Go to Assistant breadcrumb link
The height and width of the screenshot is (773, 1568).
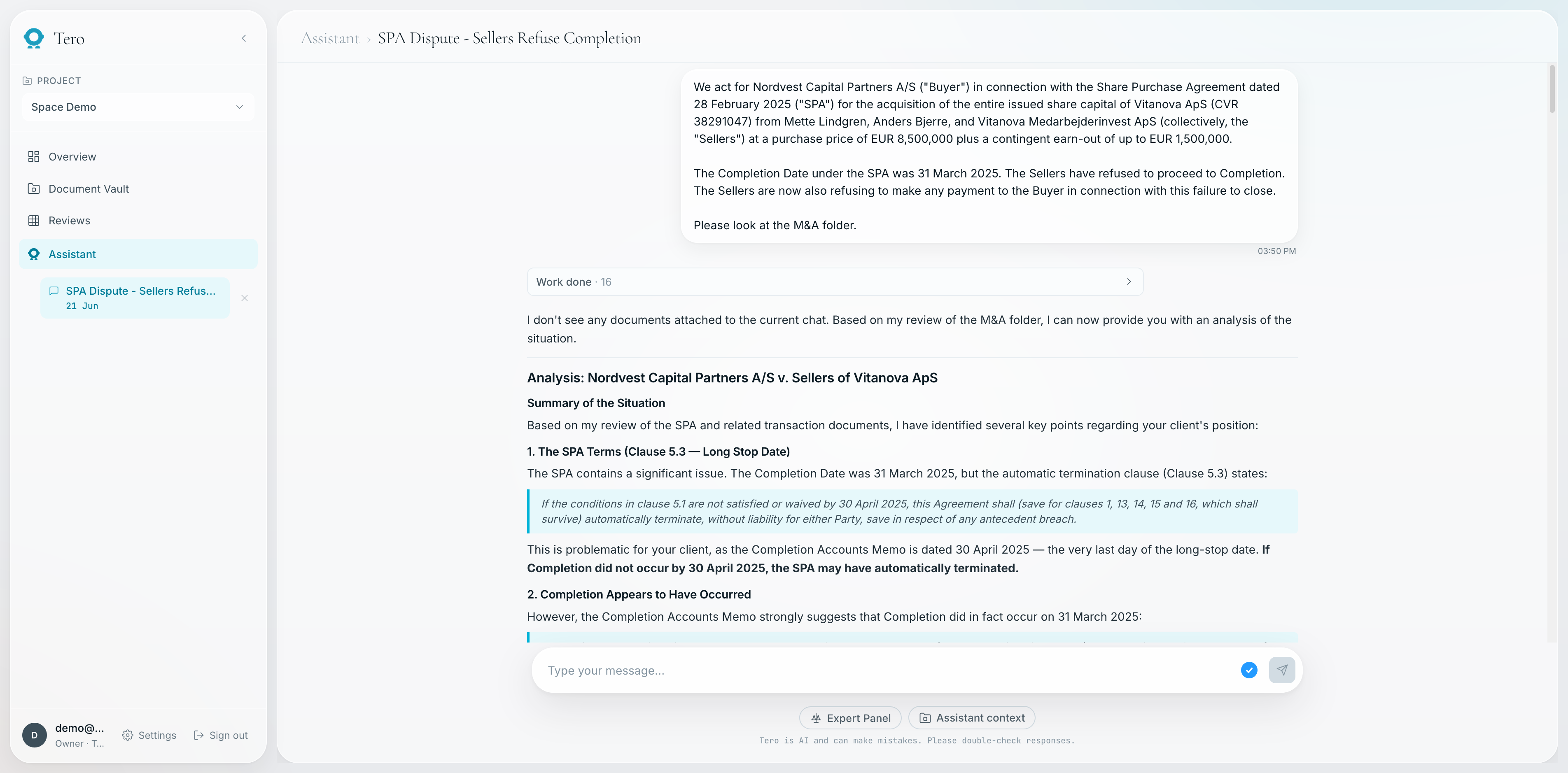pos(330,38)
